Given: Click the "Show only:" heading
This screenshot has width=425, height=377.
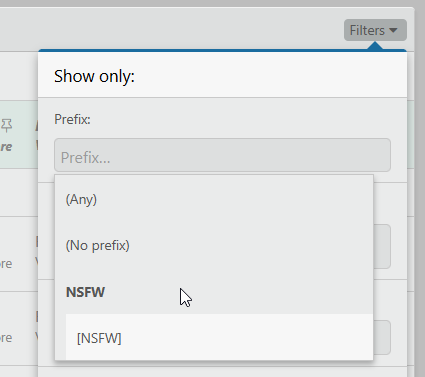Looking at the screenshot, I should (x=94, y=76).
